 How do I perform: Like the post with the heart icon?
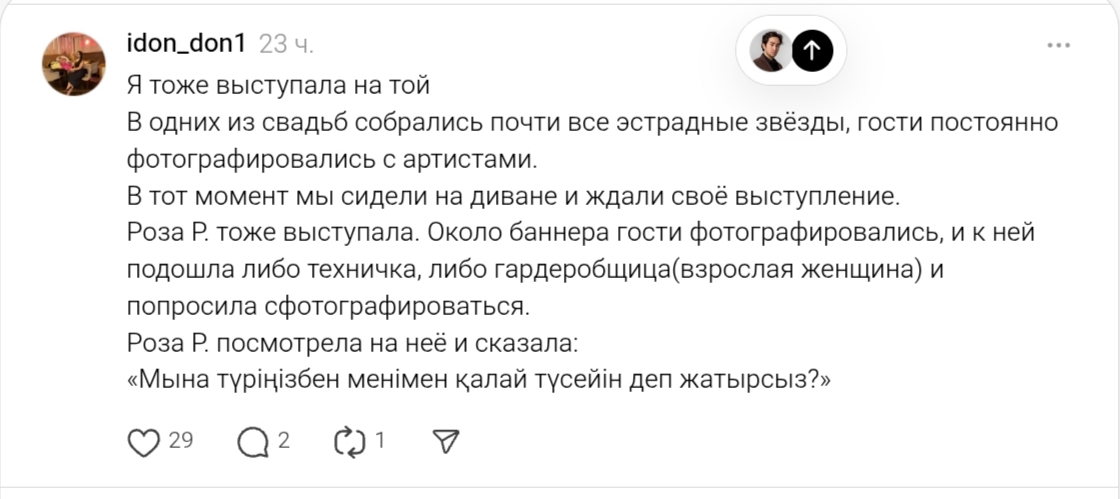(144, 441)
